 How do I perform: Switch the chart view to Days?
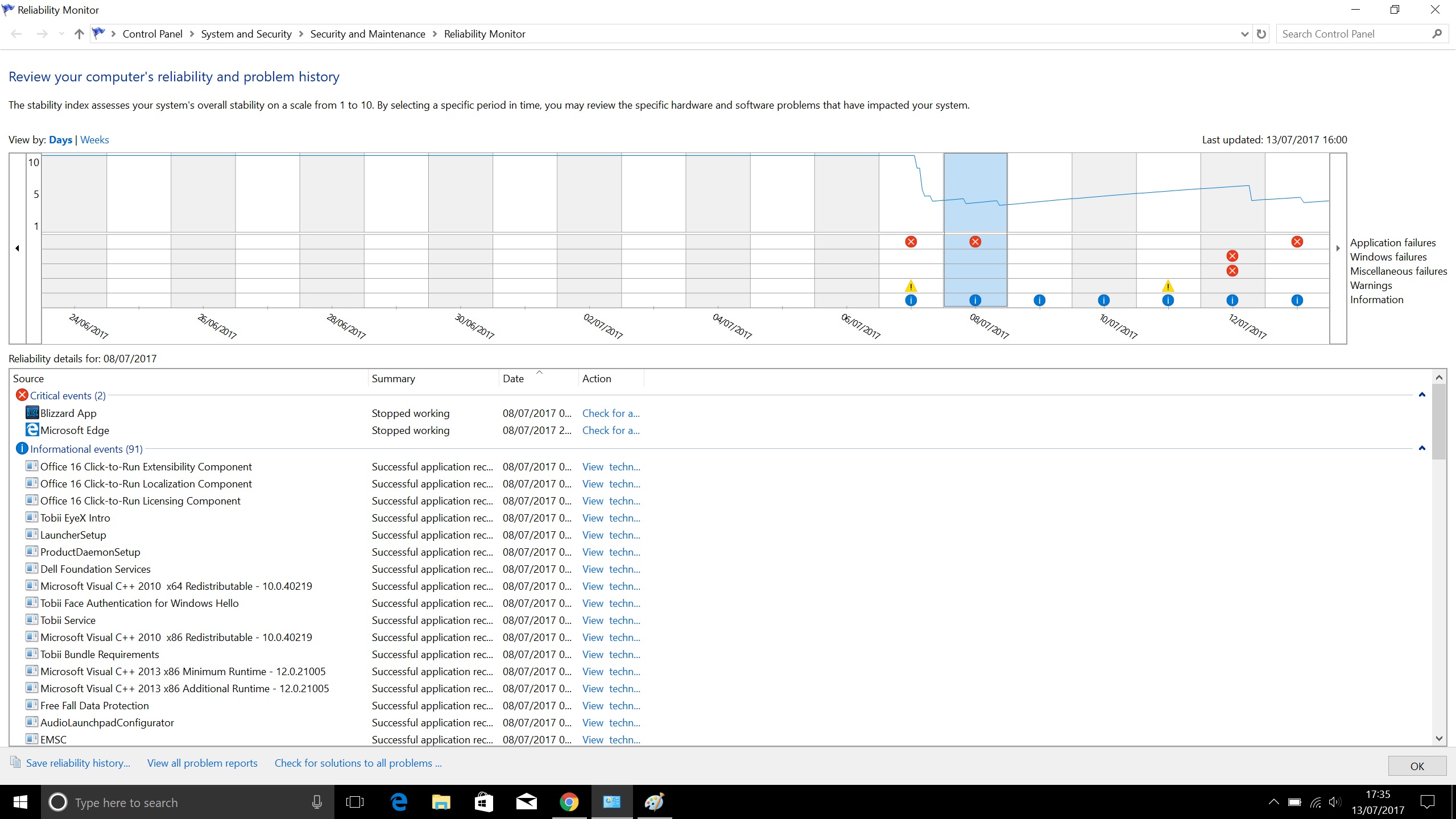(60, 140)
